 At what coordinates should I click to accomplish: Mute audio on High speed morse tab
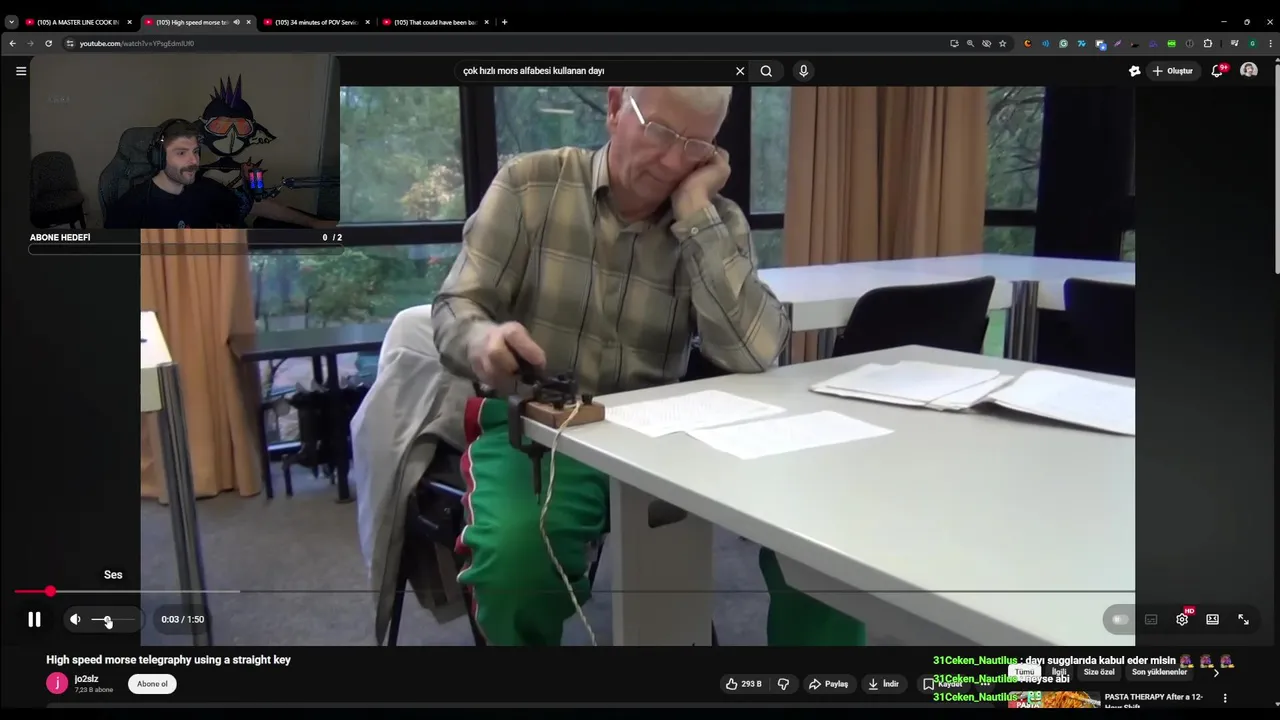coord(236,22)
